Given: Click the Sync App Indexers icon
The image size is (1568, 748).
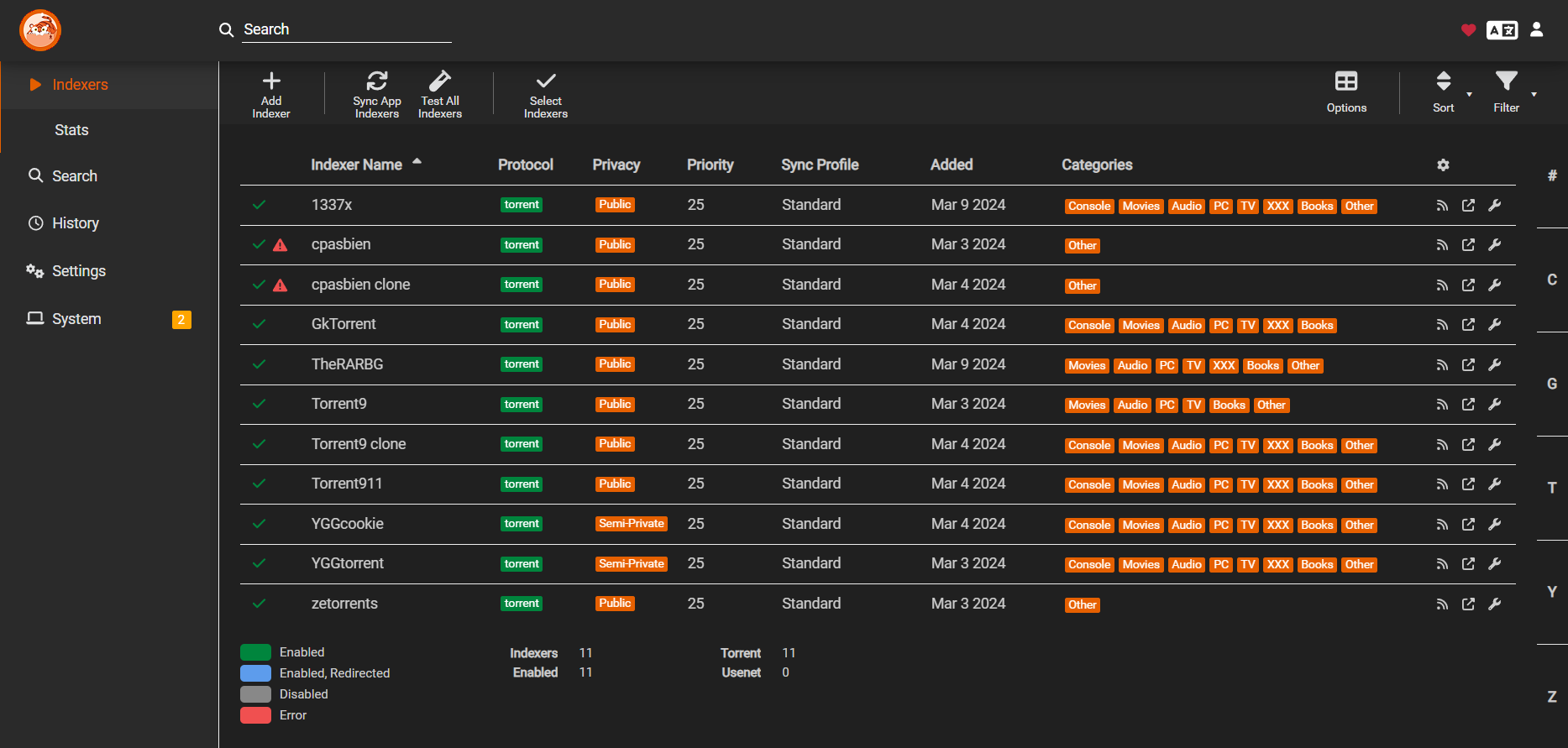Looking at the screenshot, I should 376,81.
